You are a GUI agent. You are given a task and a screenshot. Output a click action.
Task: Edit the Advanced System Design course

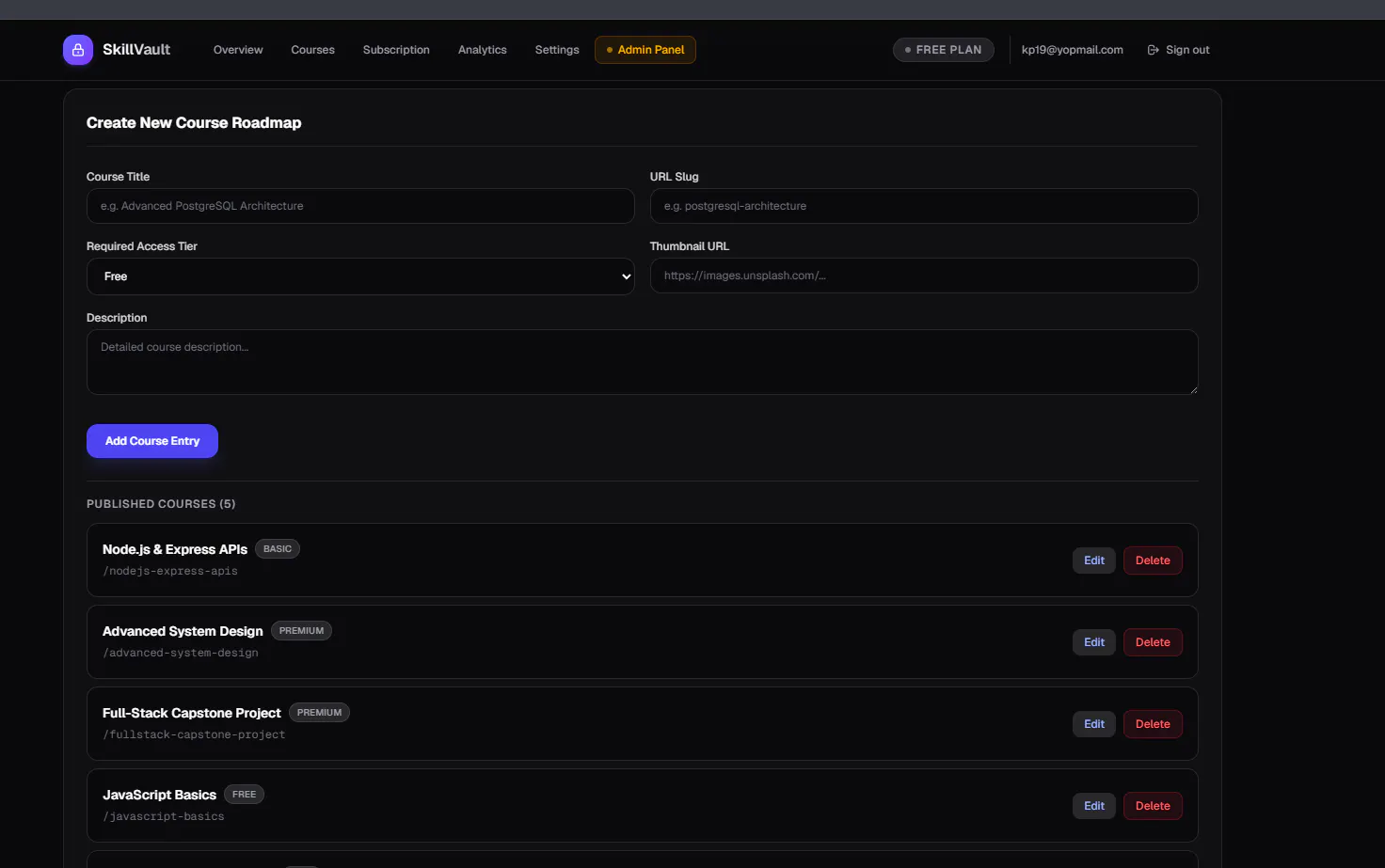(x=1094, y=642)
